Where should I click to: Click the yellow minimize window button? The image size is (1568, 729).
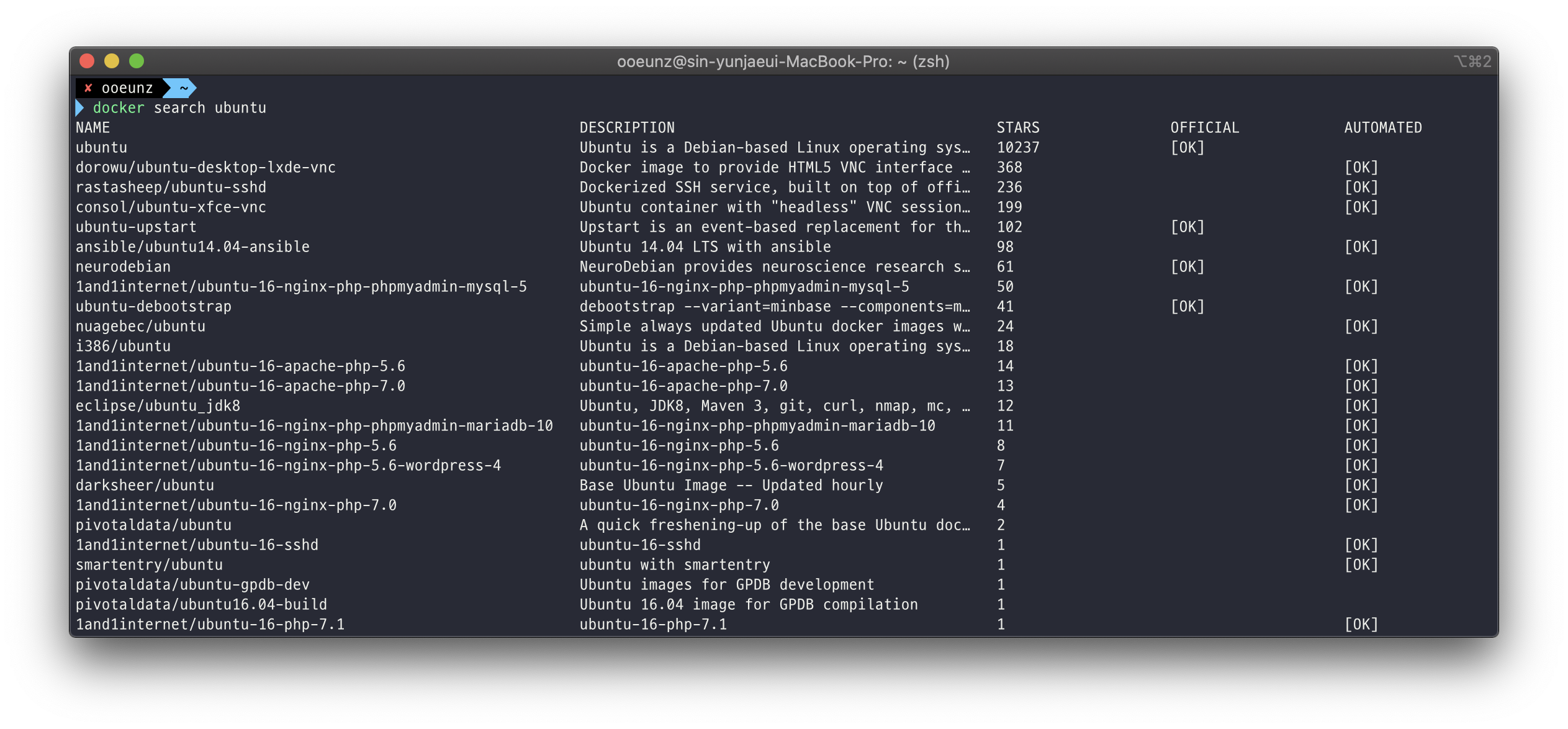point(112,61)
